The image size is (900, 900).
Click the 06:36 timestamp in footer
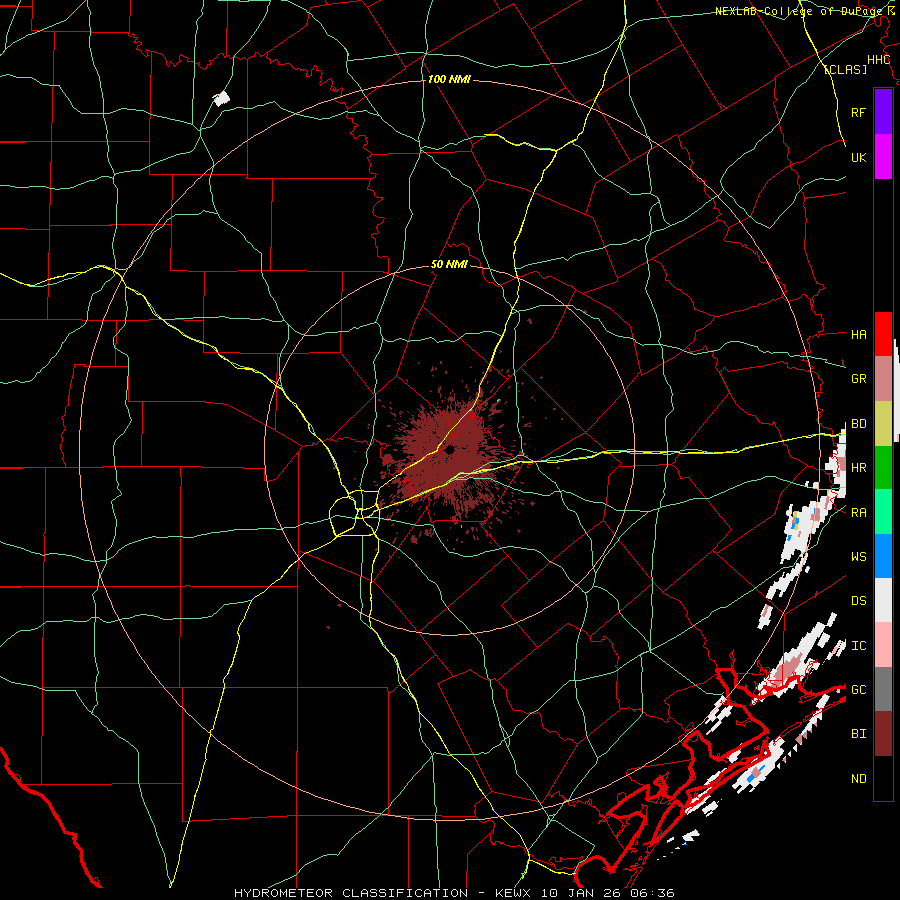coord(651,893)
